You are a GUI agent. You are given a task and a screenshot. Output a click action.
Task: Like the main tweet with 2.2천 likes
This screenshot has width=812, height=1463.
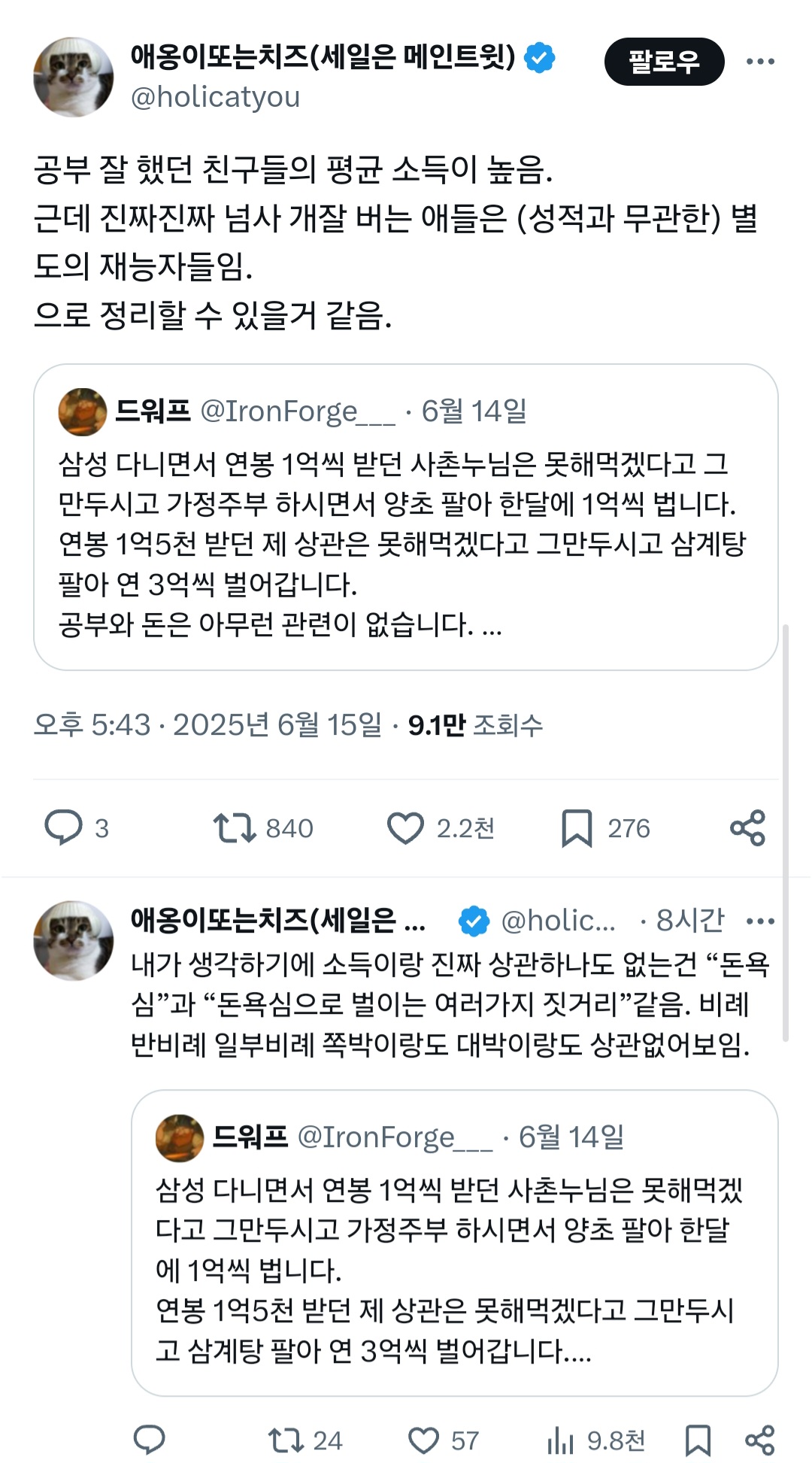[x=406, y=827]
